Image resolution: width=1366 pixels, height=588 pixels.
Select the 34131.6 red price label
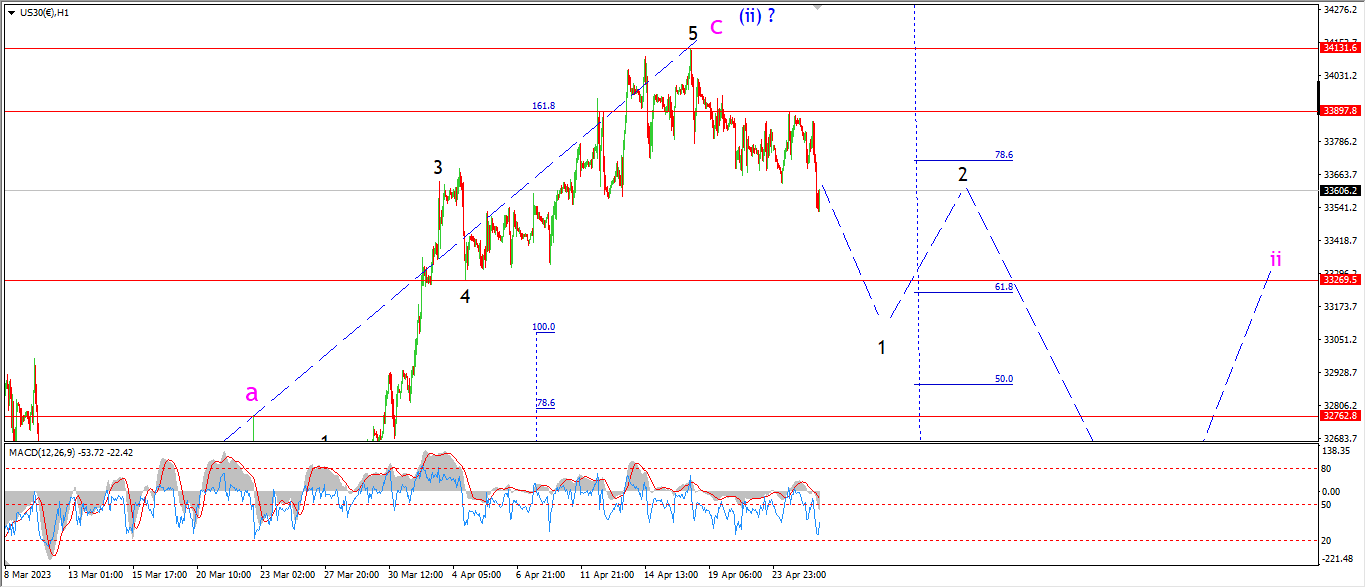tap(1340, 48)
